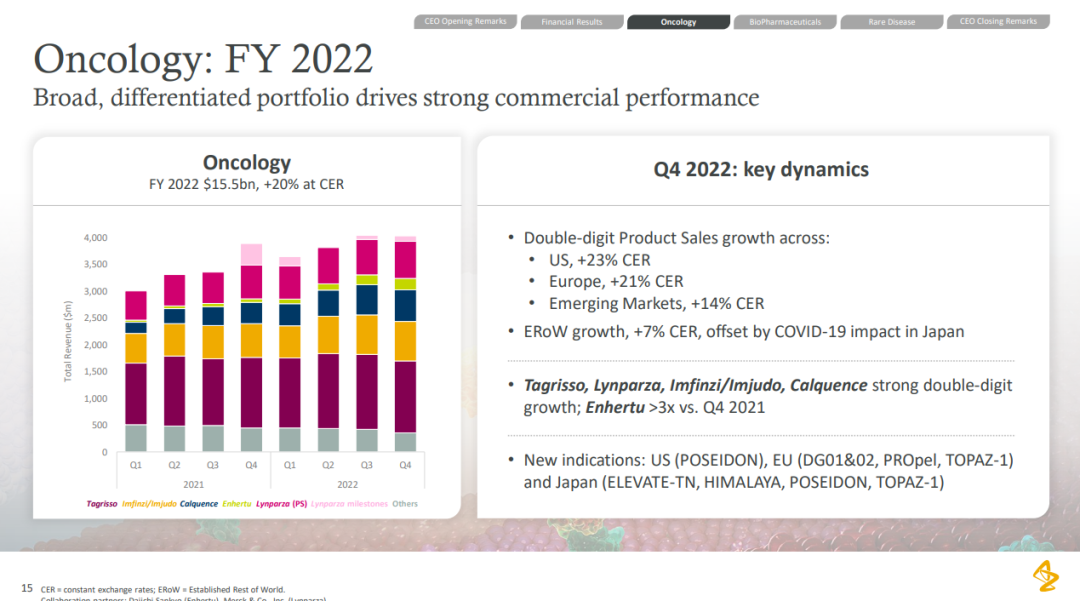This screenshot has height=601, width=1080.
Task: Click the Q3 2022 stacked bar
Action: click(x=366, y=344)
